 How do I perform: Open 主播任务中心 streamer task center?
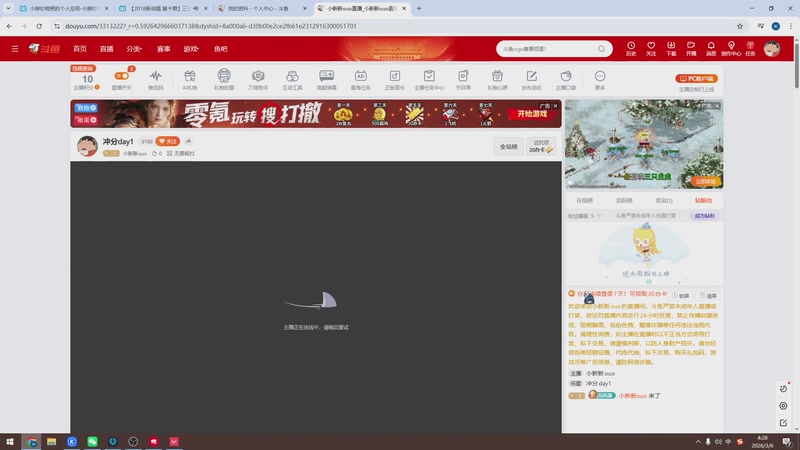click(x=429, y=80)
